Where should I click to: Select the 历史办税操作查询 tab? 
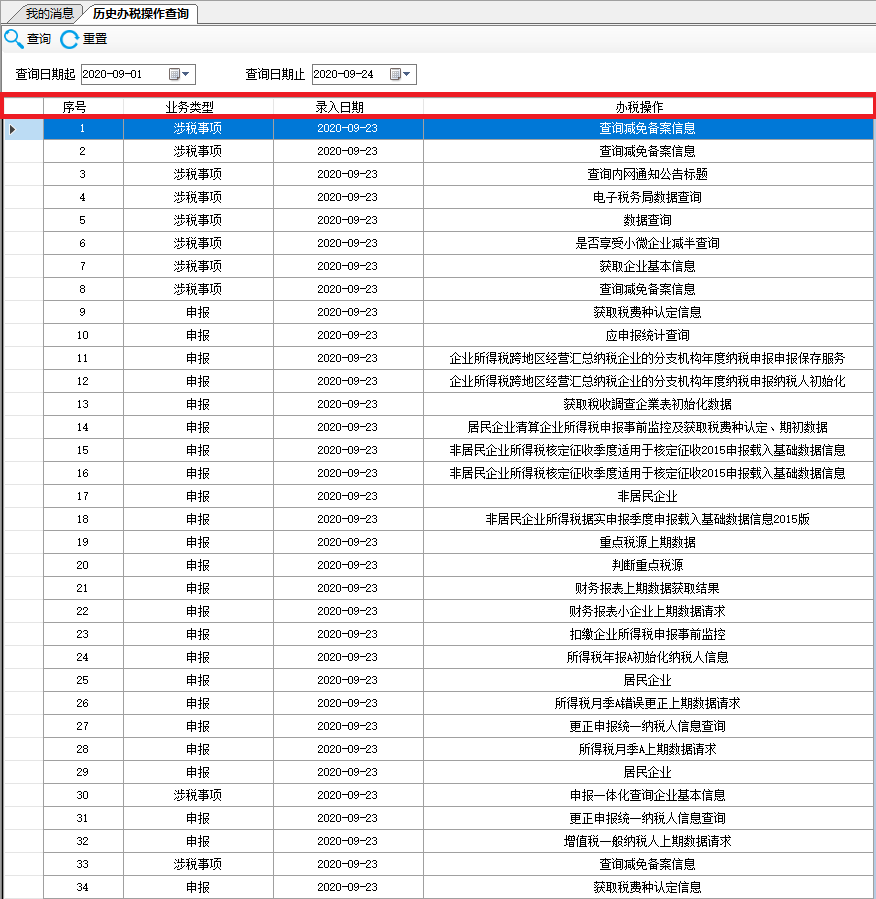click(141, 13)
